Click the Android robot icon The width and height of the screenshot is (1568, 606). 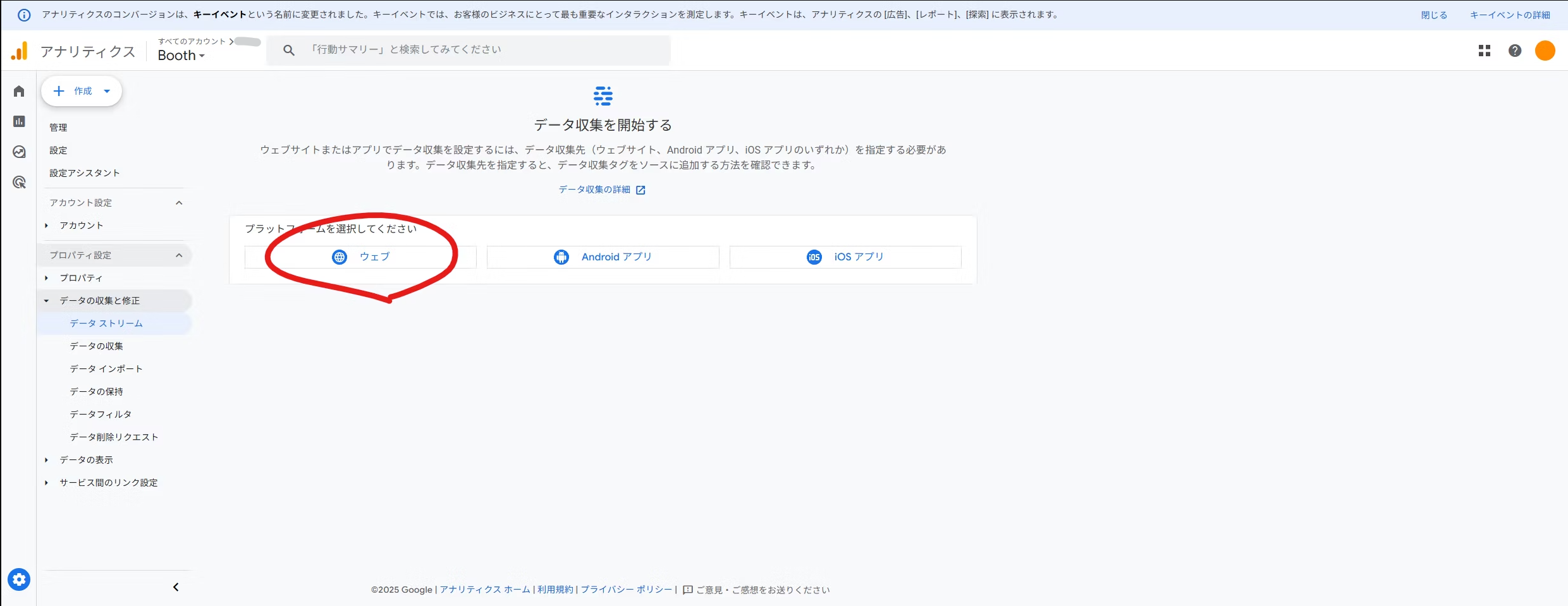(x=561, y=257)
